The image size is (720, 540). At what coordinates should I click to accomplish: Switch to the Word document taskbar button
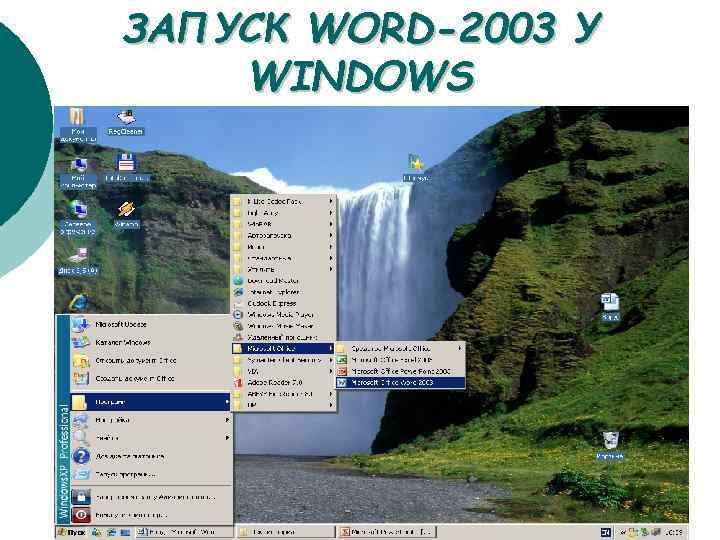pos(184,532)
